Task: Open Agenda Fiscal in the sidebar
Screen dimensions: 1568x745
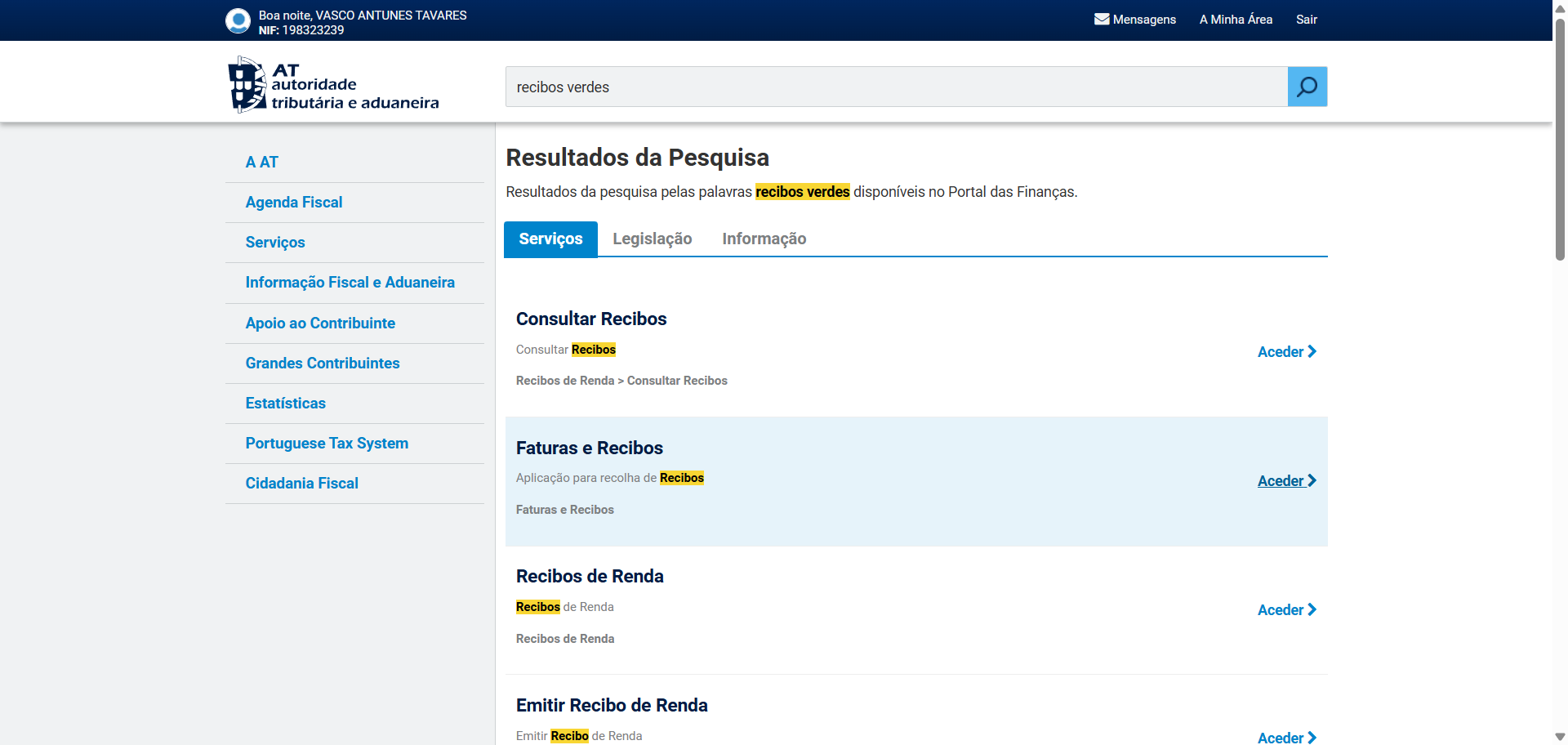Action: pyautogui.click(x=294, y=203)
